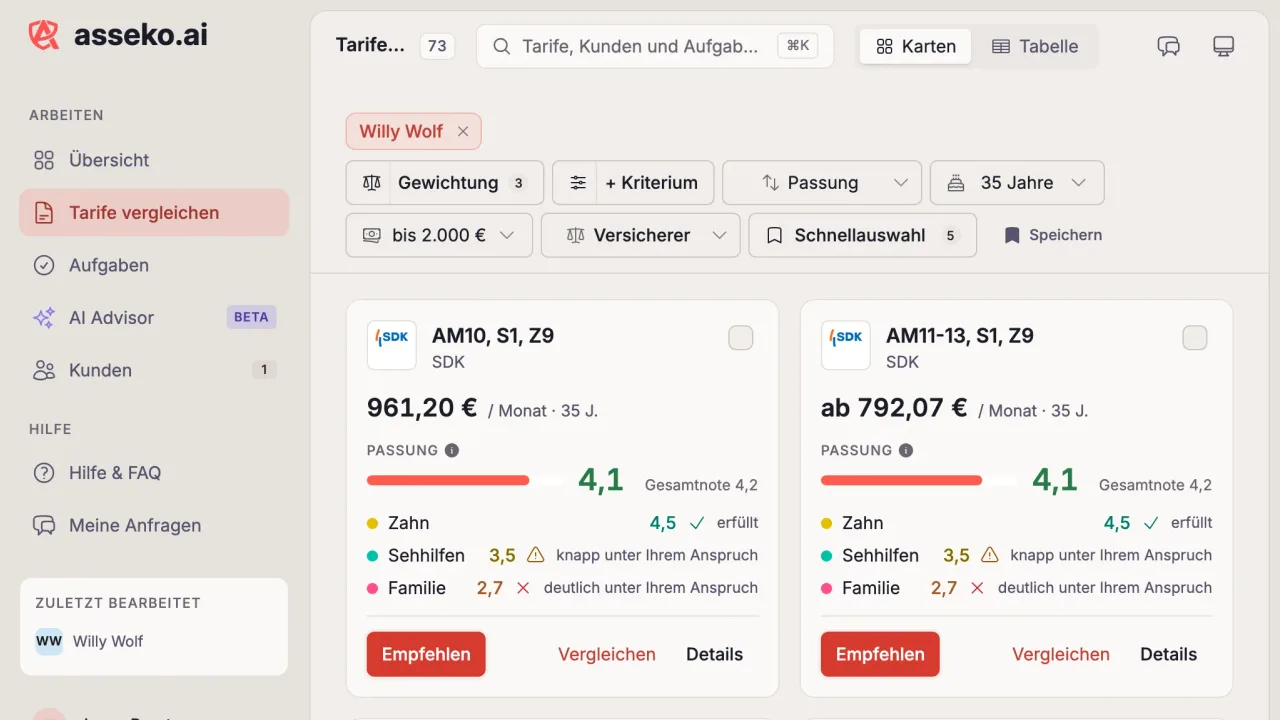Click the info icon beside PASSUNG on AM11-13 card
Viewport: 1280px width, 720px height.
click(906, 450)
